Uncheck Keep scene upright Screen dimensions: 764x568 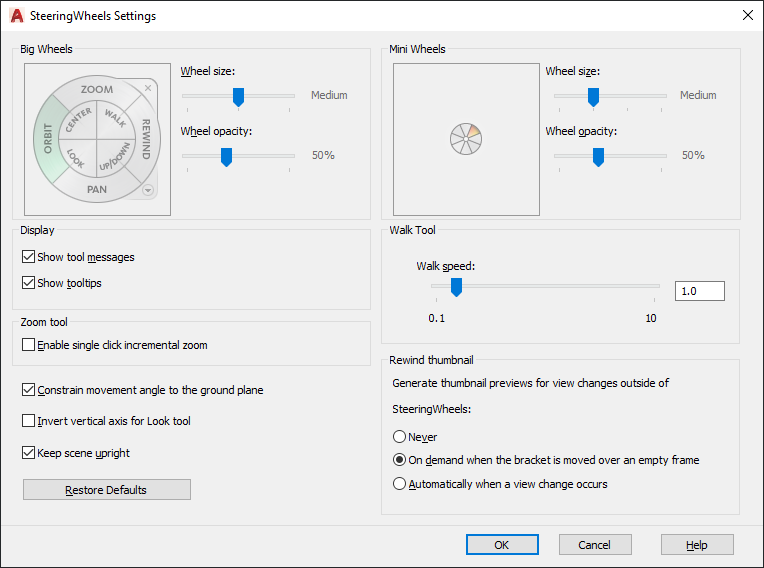(x=28, y=453)
